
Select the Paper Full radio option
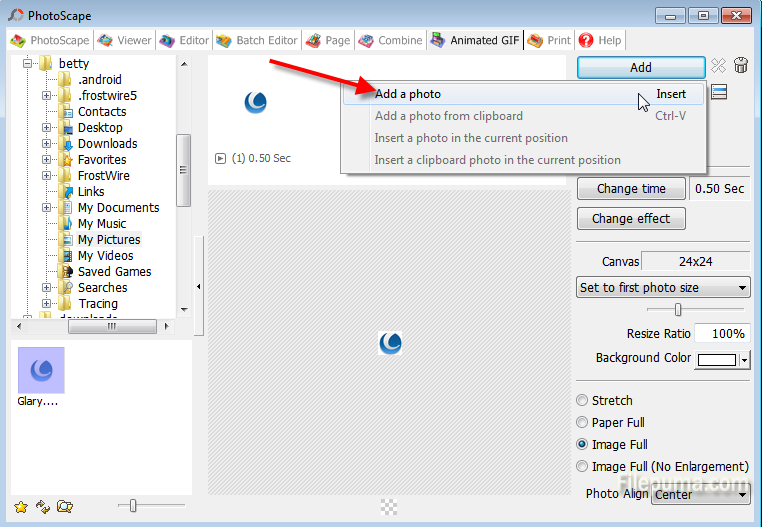583,422
